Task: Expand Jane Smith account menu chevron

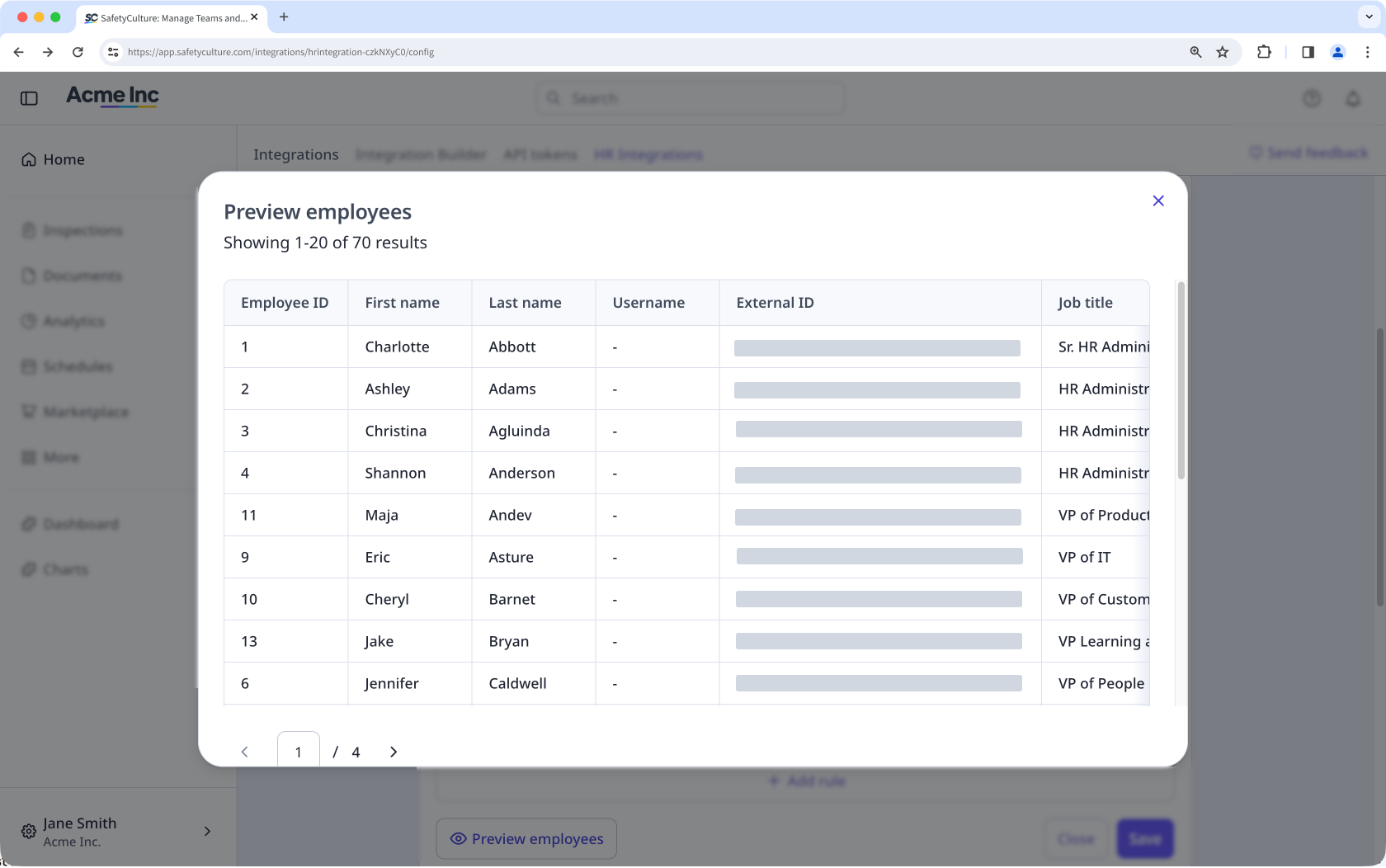Action: (207, 831)
